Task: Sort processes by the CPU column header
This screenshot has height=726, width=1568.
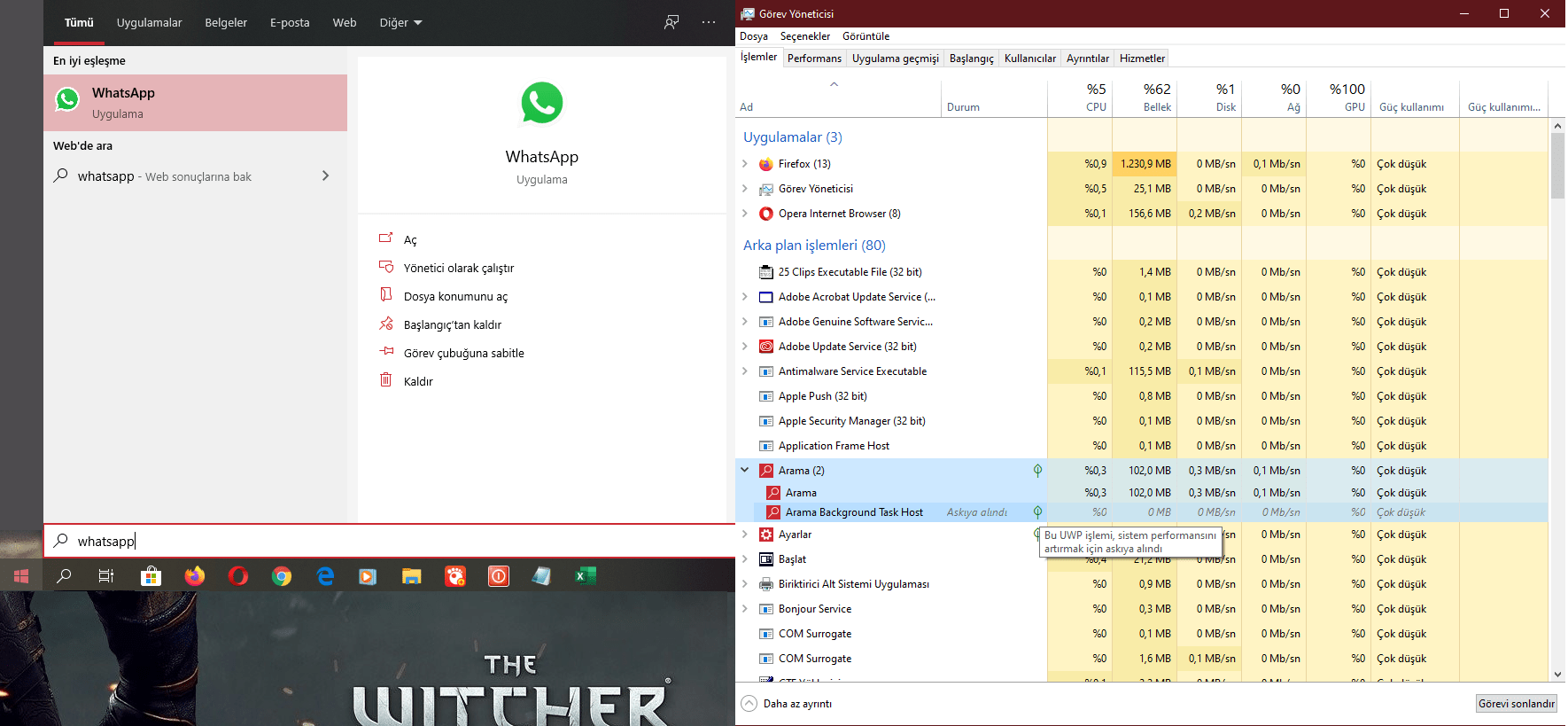Action: [x=1080, y=98]
